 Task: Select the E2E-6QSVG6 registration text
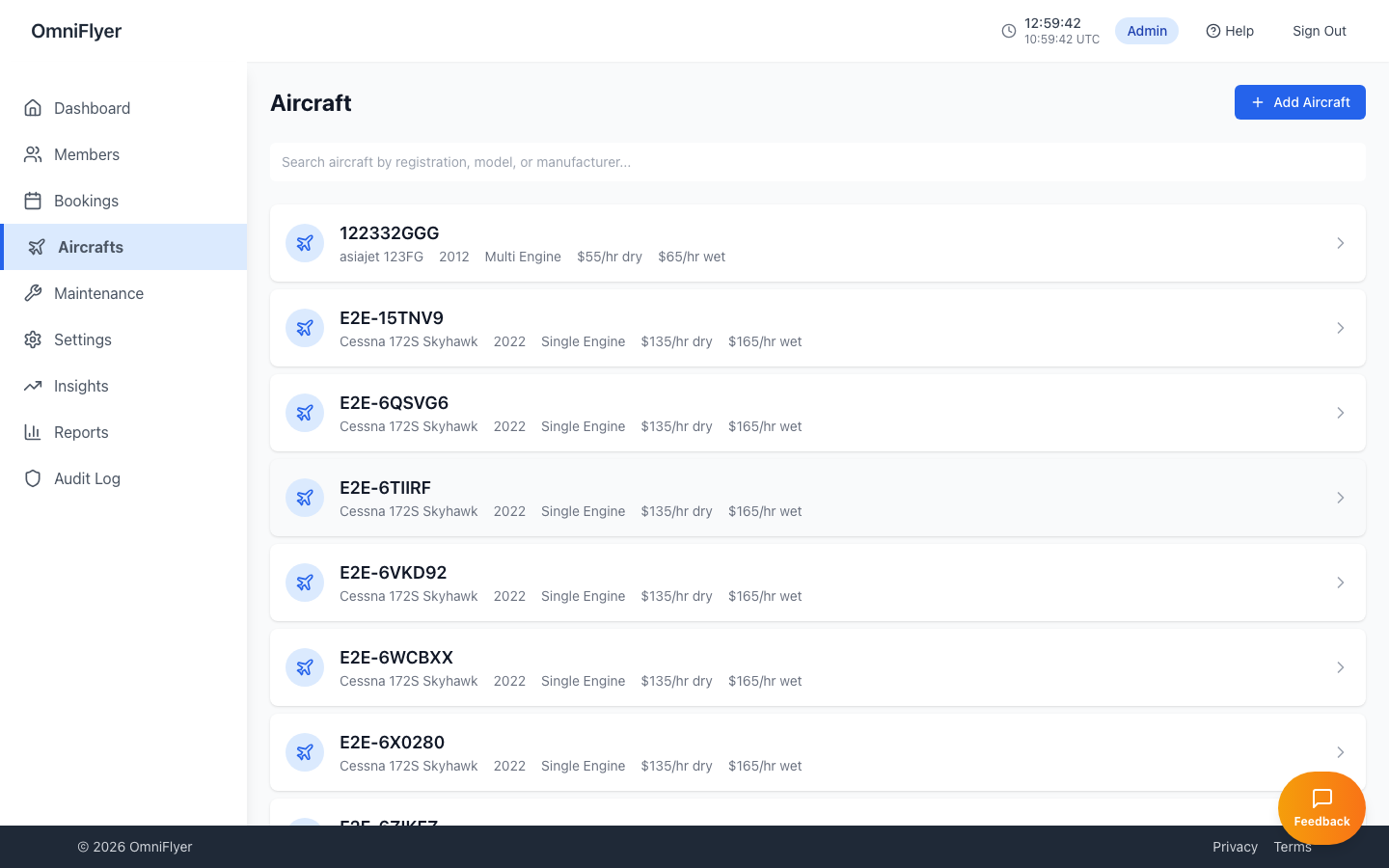(394, 403)
